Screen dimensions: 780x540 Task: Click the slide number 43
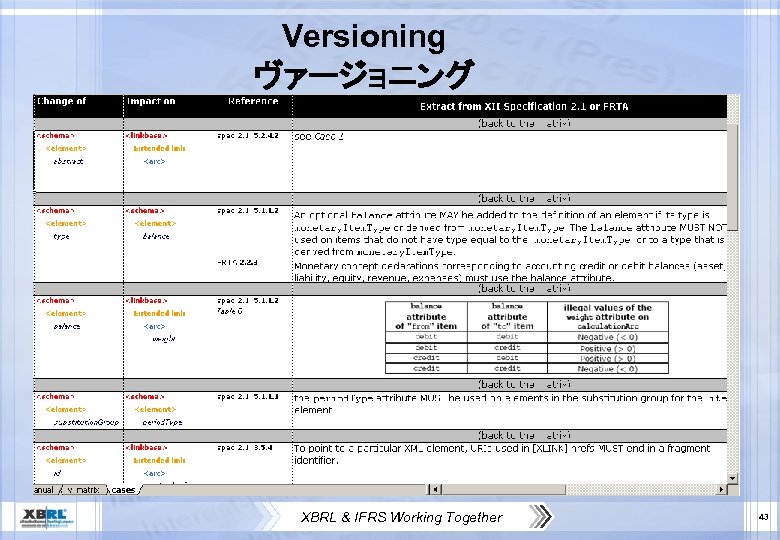click(764, 517)
